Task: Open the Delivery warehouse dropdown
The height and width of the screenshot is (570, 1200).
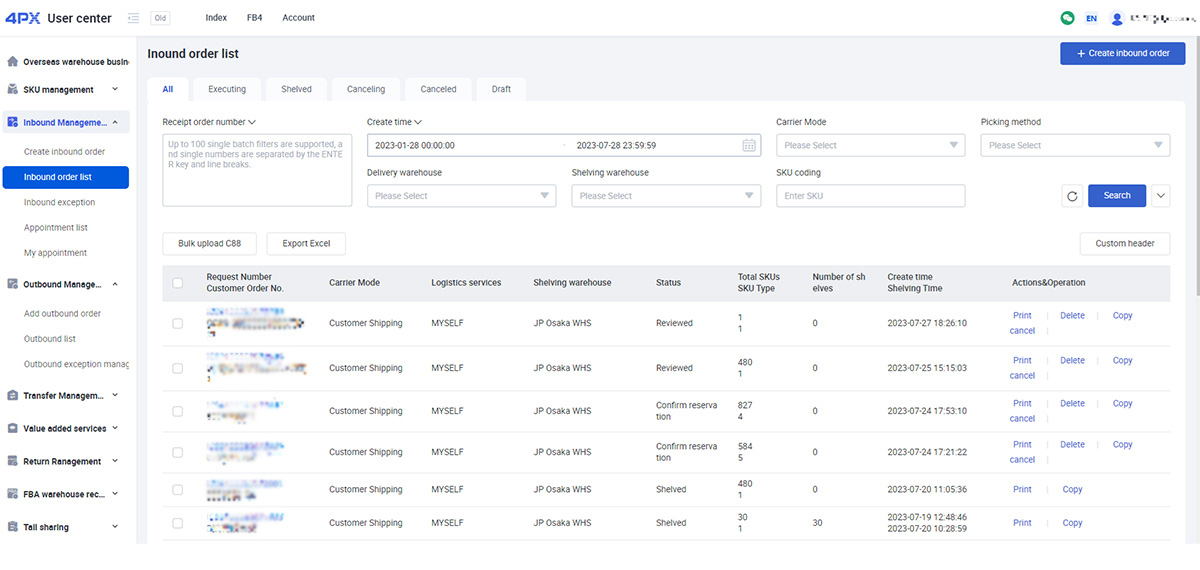Action: coord(461,196)
